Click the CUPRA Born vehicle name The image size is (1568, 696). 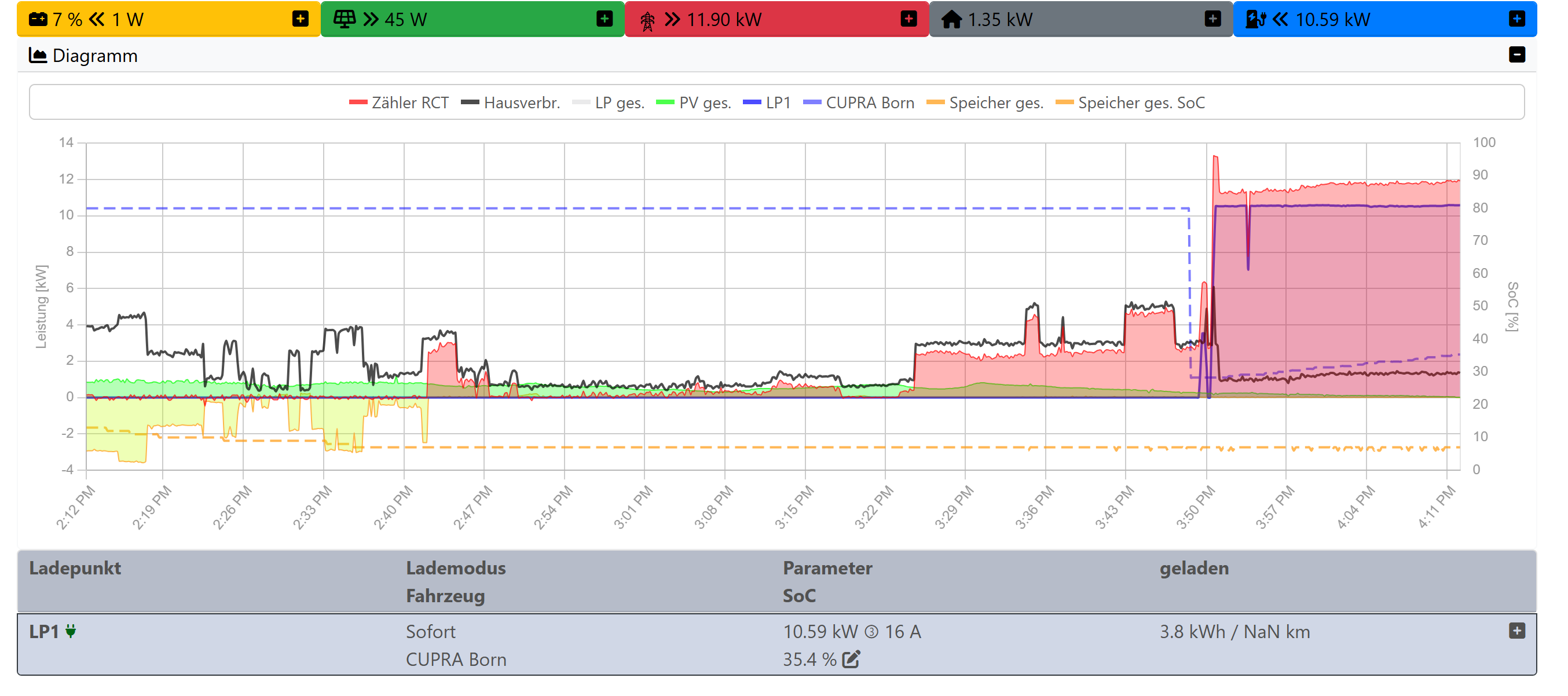456,660
